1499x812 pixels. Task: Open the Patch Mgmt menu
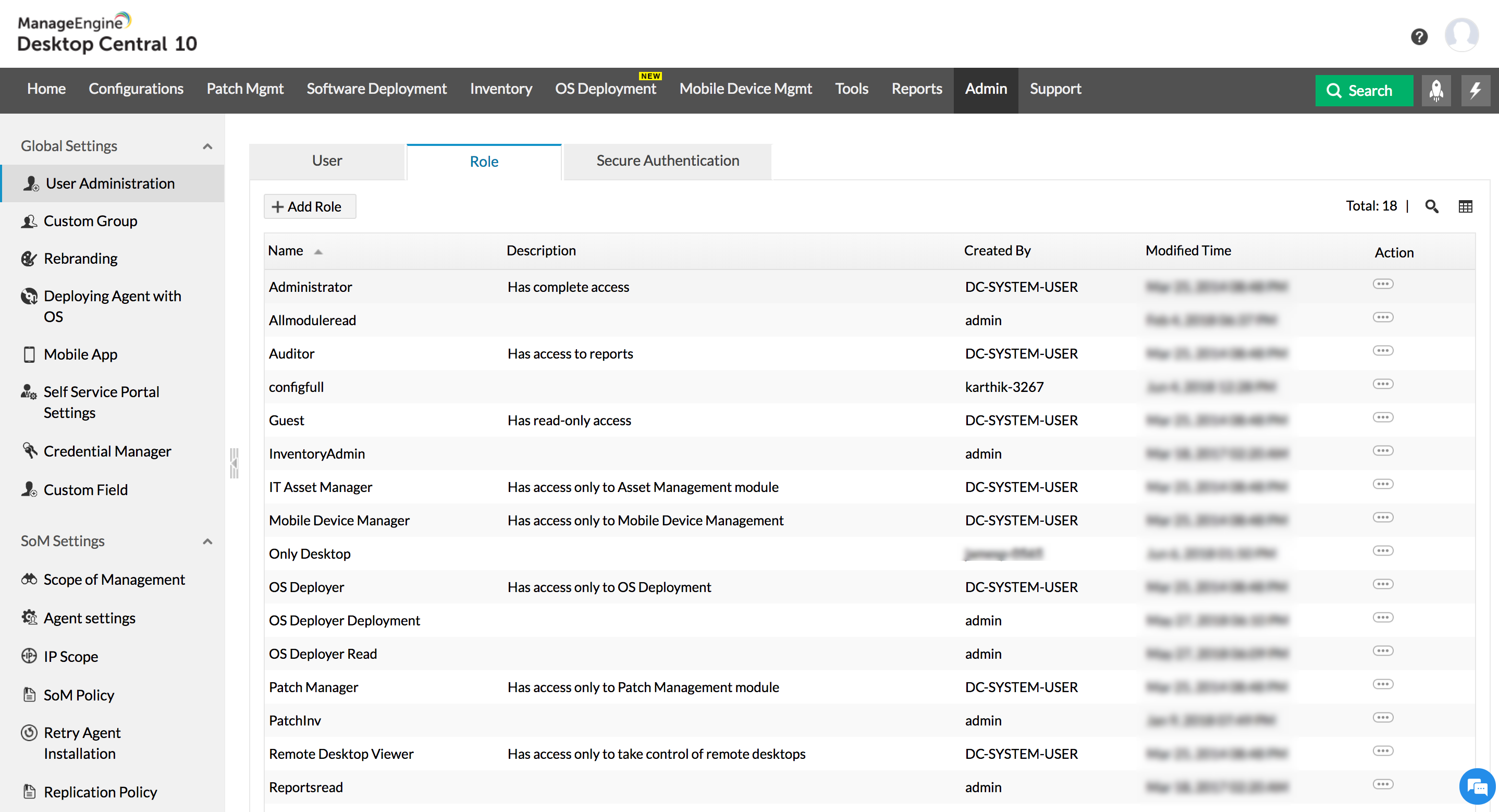[x=244, y=89]
